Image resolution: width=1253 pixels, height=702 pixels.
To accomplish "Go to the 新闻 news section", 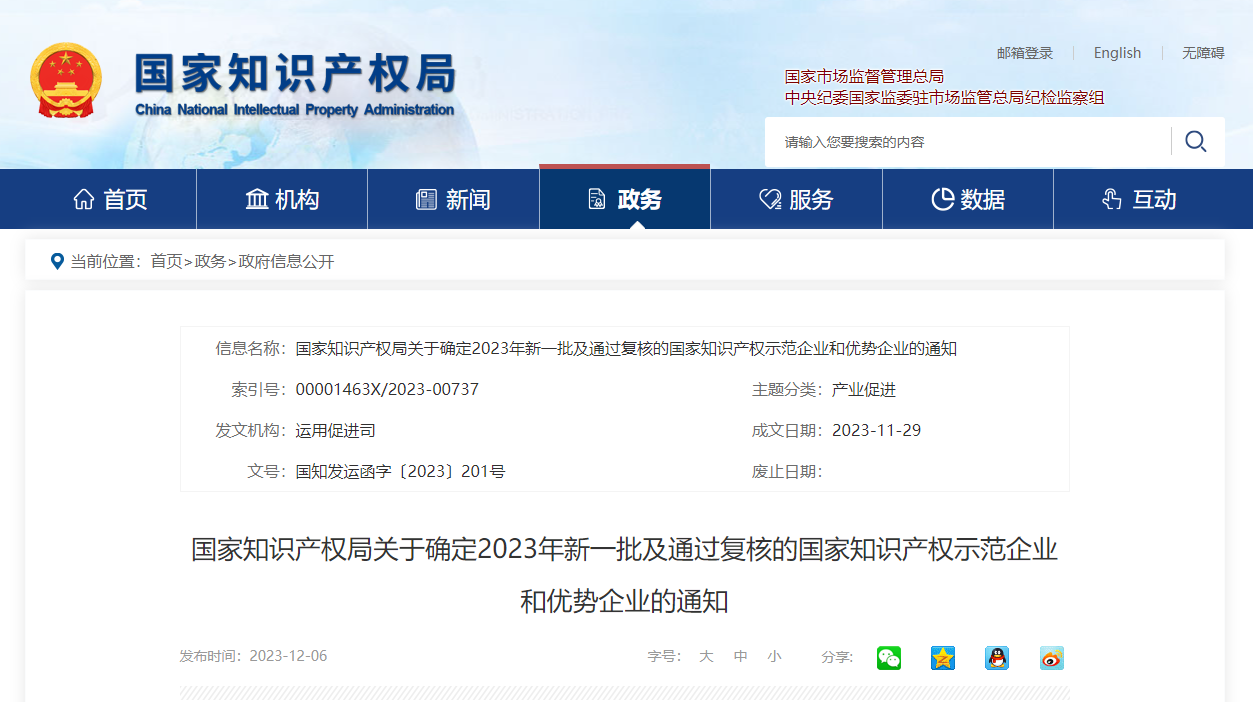I will tap(454, 199).
